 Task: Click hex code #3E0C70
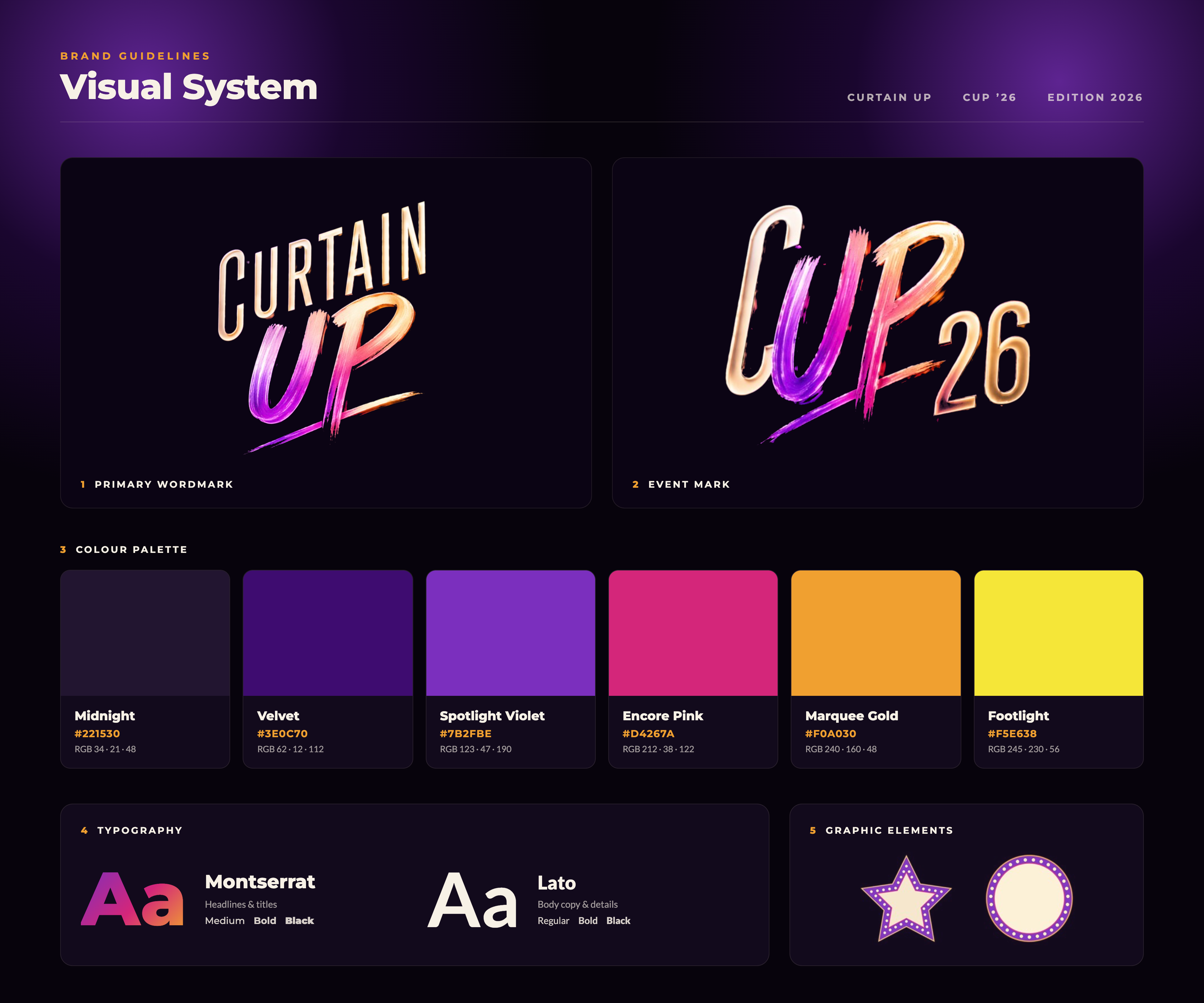[x=282, y=734]
